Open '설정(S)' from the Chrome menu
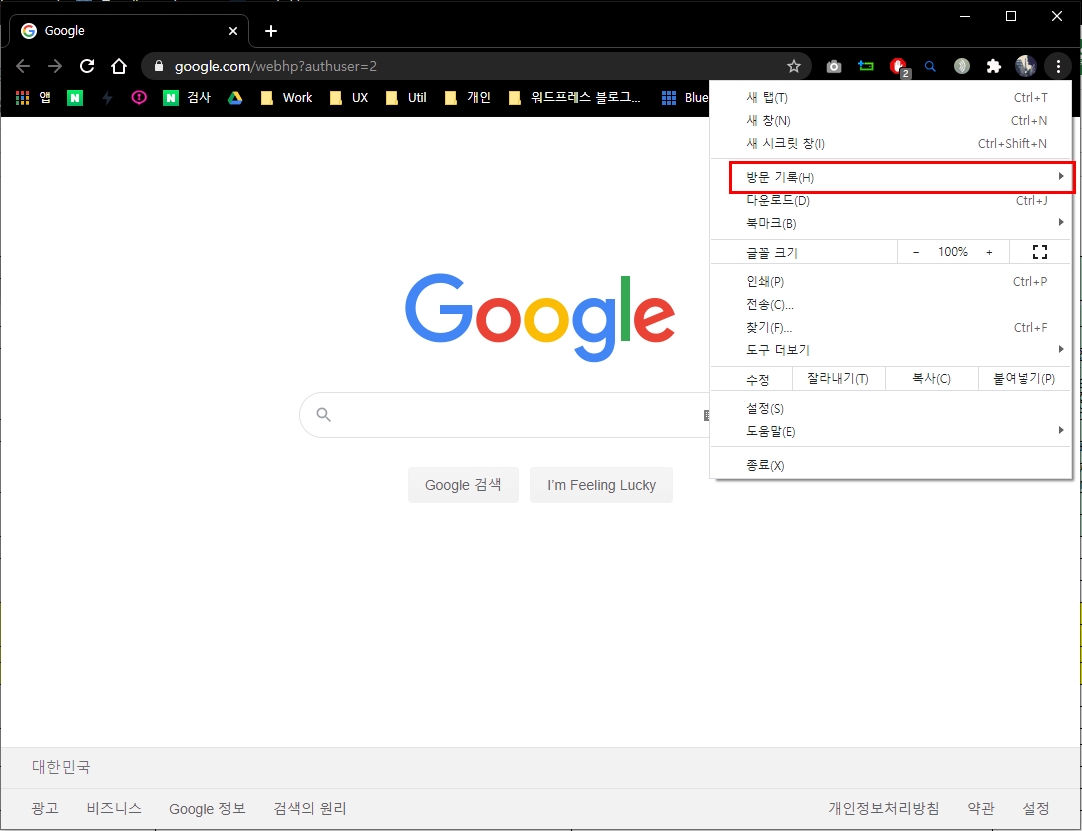 coord(891,409)
